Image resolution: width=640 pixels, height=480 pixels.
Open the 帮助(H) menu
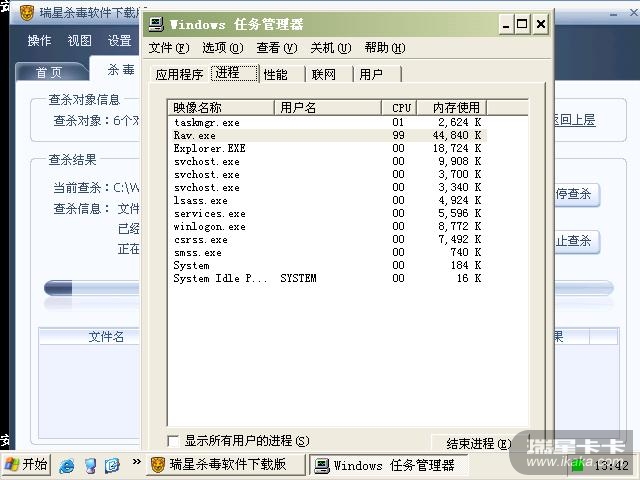point(385,48)
